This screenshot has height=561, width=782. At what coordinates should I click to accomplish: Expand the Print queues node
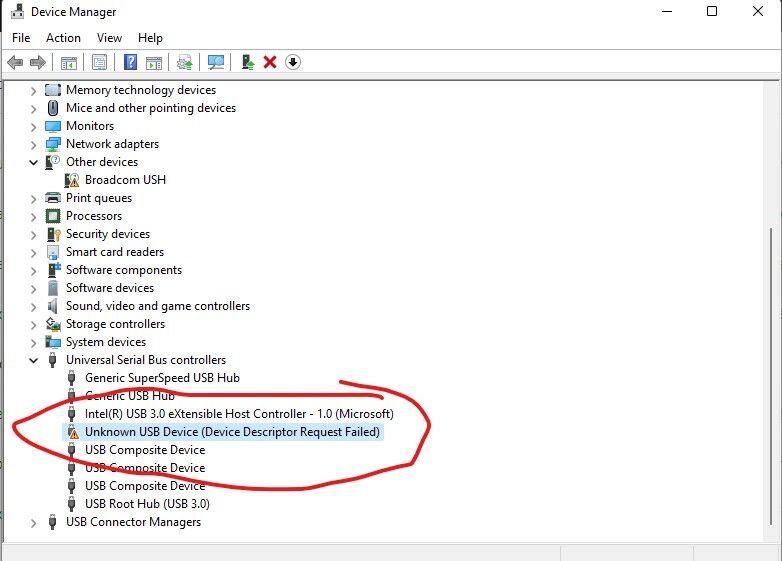(33, 199)
